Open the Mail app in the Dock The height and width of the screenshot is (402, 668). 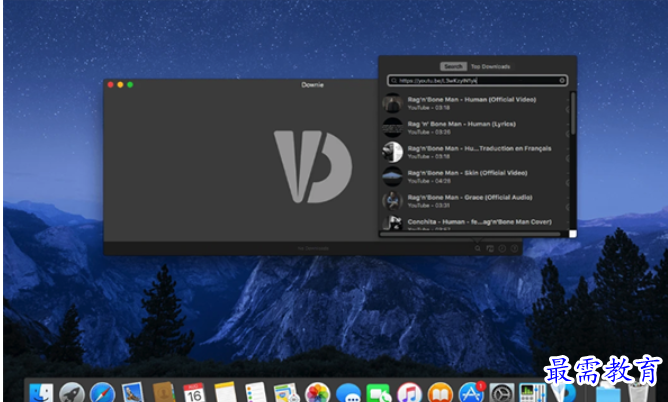(x=133, y=393)
